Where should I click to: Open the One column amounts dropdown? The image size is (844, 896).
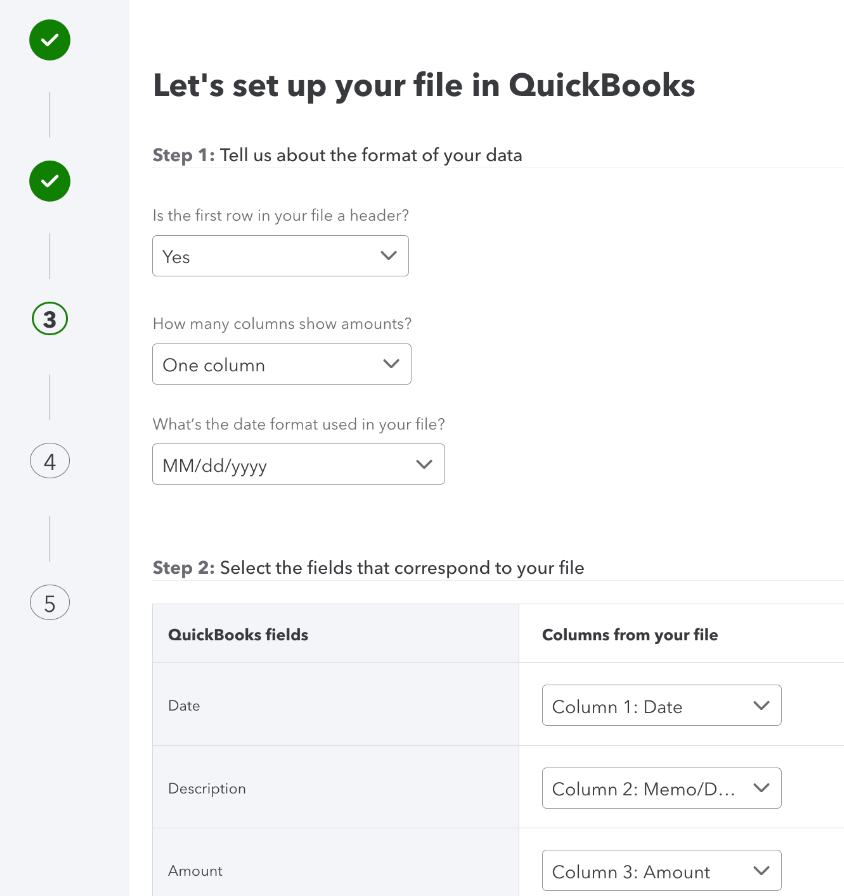(282, 364)
